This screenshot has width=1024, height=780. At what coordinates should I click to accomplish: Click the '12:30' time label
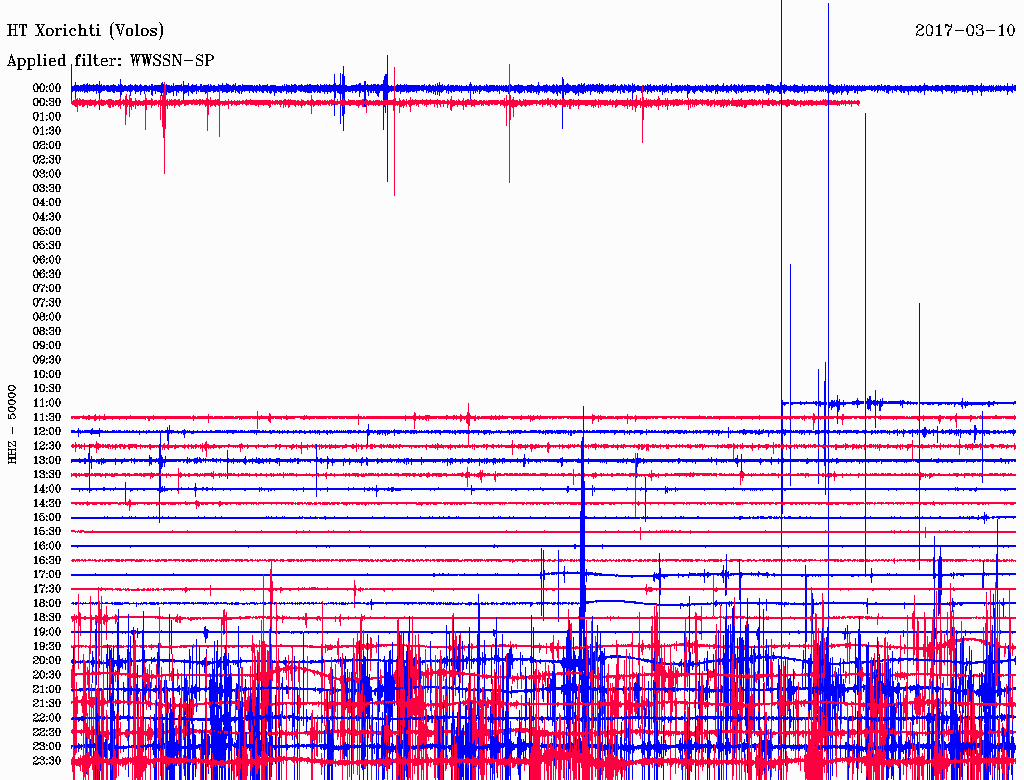click(47, 446)
